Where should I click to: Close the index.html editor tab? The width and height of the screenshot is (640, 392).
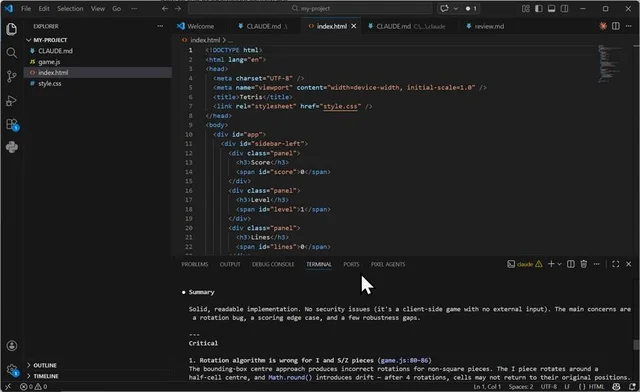pyautogui.click(x=354, y=26)
